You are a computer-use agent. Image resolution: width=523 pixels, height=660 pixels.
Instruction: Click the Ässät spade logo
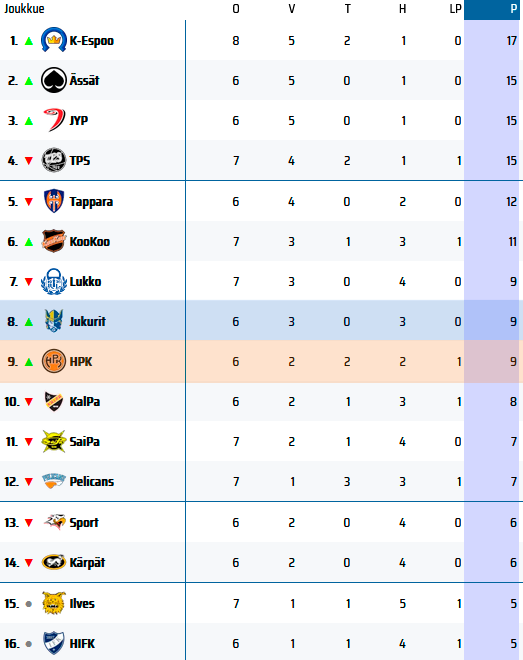tap(53, 80)
